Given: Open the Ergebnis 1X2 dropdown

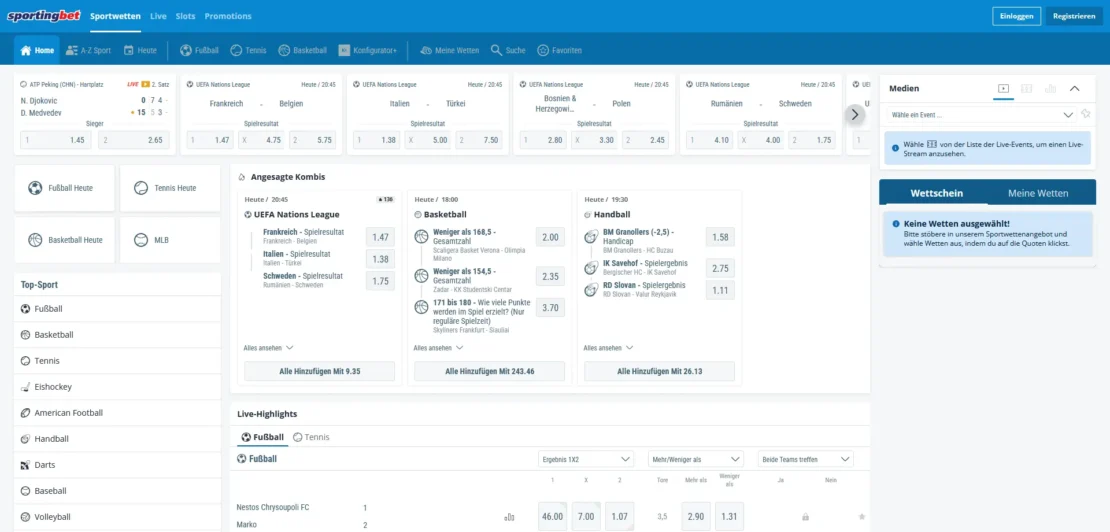Looking at the screenshot, I should click(x=586, y=459).
